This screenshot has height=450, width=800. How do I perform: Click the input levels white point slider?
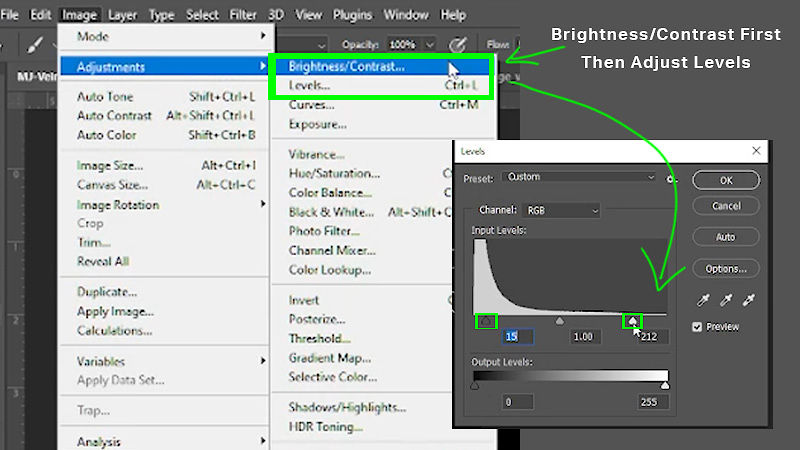[633, 321]
